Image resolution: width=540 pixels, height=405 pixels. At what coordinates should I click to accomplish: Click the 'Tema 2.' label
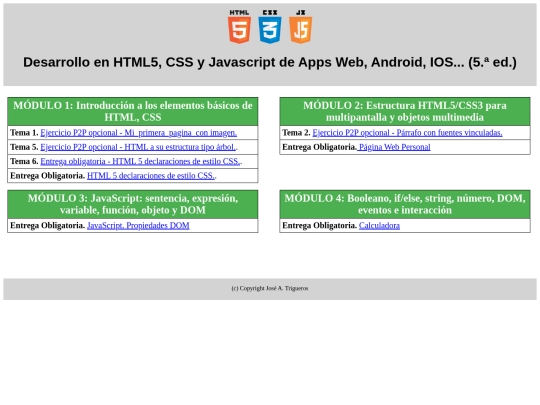coord(296,133)
